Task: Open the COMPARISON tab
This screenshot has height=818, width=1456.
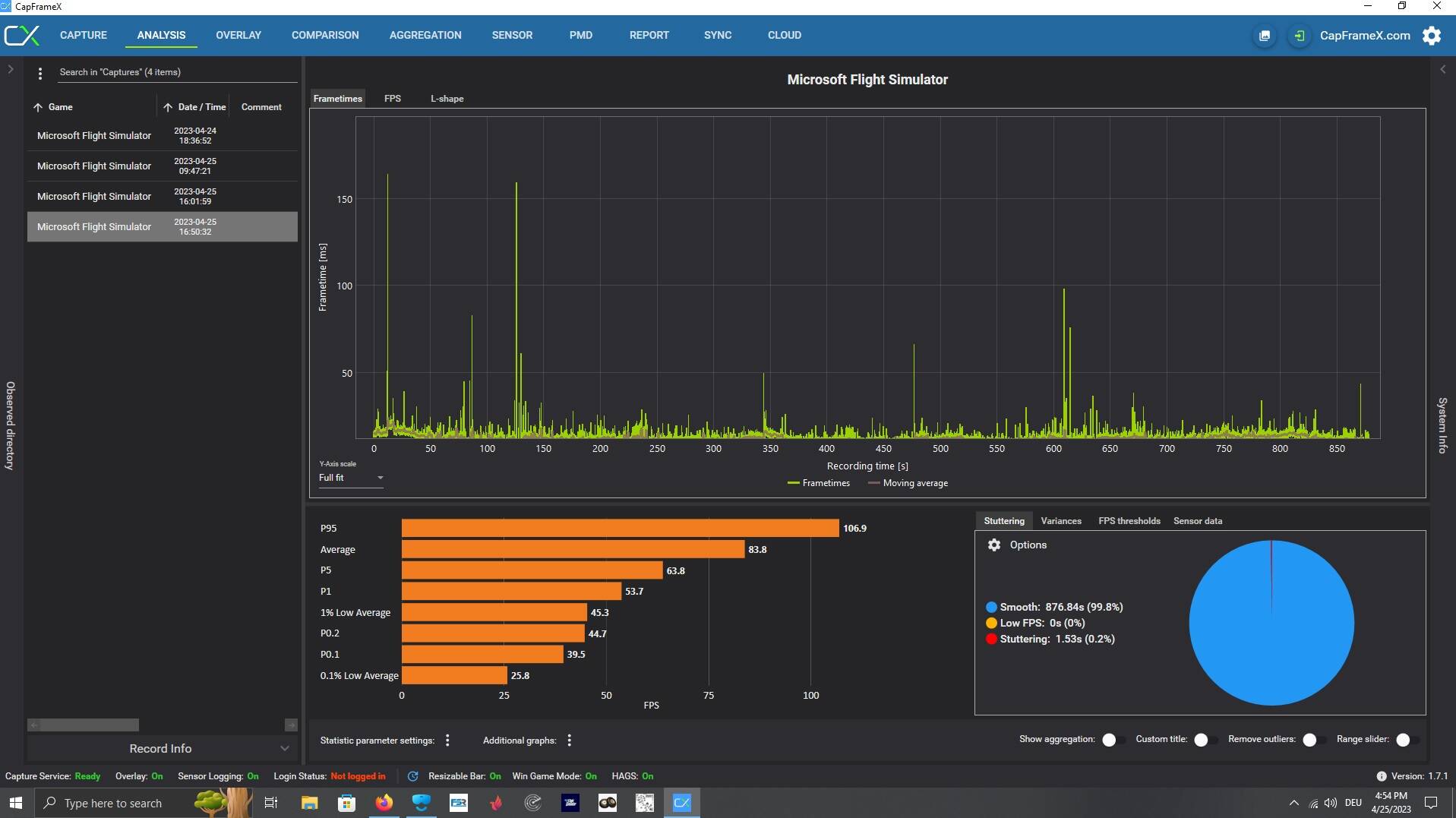Action: (325, 35)
